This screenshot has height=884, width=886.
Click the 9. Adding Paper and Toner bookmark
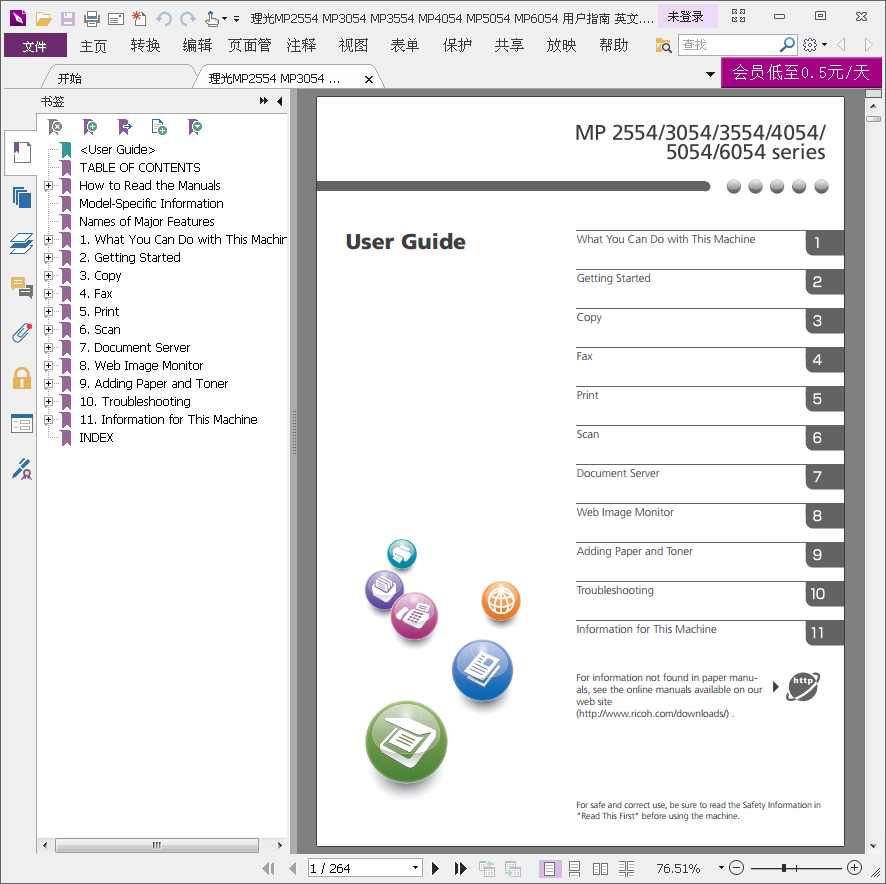153,384
